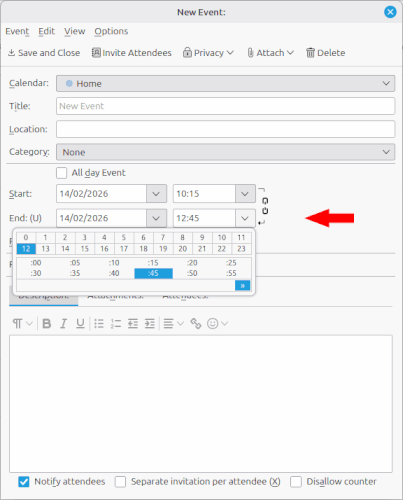Image resolution: width=403 pixels, height=500 pixels.
Task: Close the New Event window
Action: tap(390, 12)
